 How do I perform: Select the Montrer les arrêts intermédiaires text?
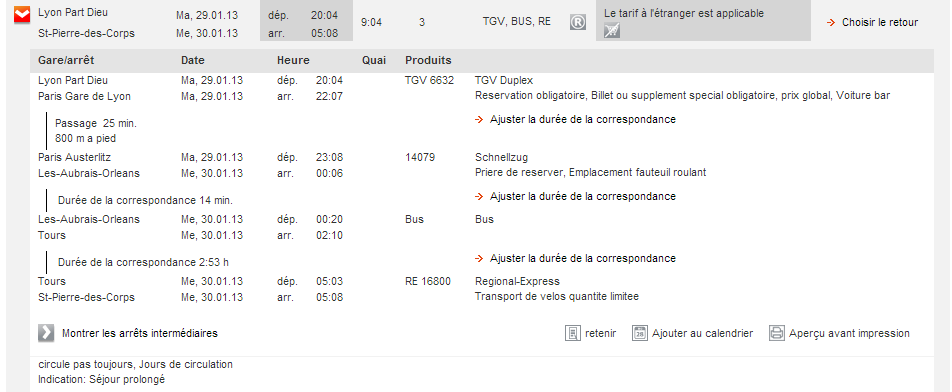click(140, 333)
